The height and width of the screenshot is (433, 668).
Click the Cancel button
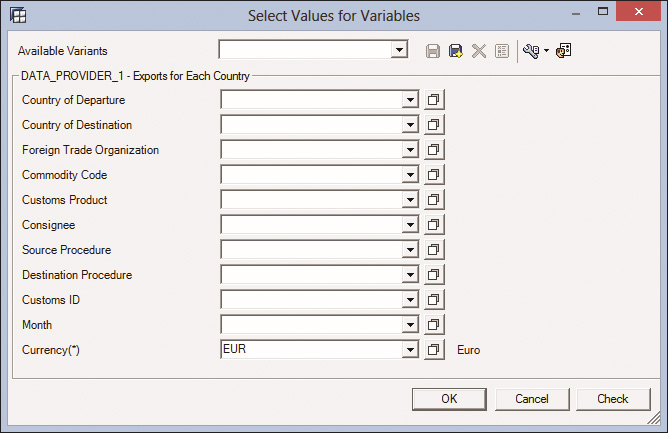click(x=532, y=399)
